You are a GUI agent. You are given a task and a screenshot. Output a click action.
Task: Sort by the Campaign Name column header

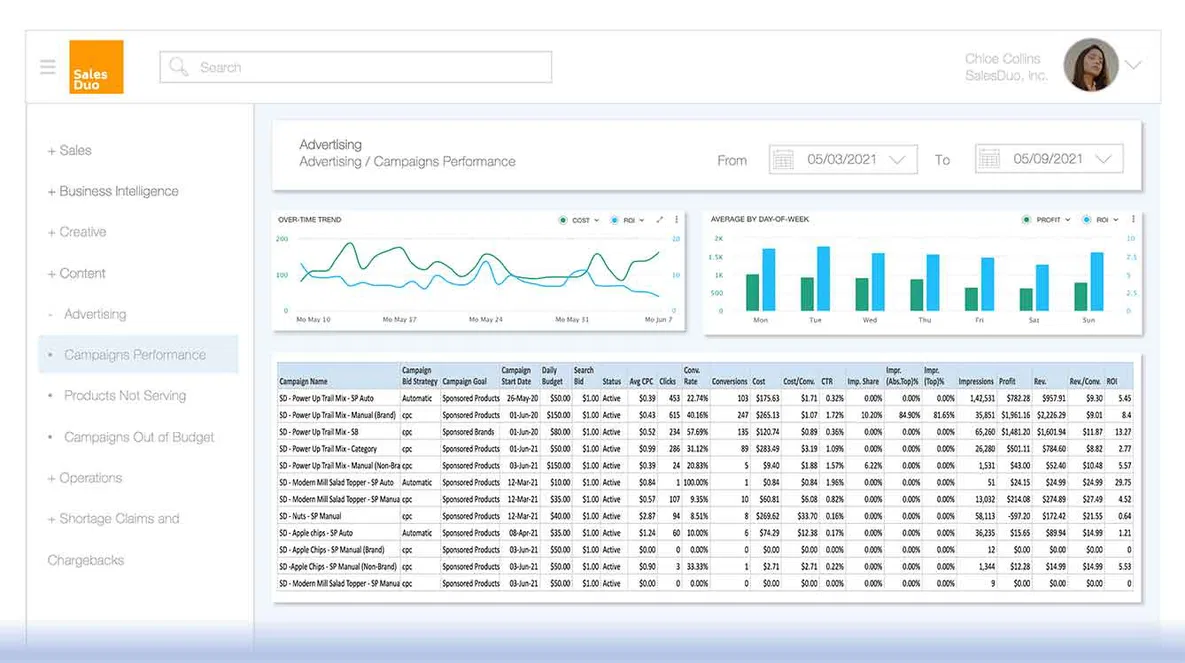[303, 382]
